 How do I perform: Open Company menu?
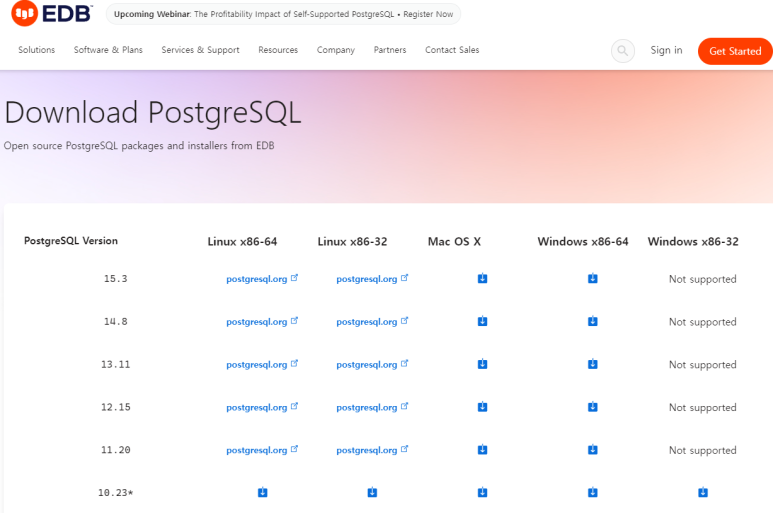point(336,50)
